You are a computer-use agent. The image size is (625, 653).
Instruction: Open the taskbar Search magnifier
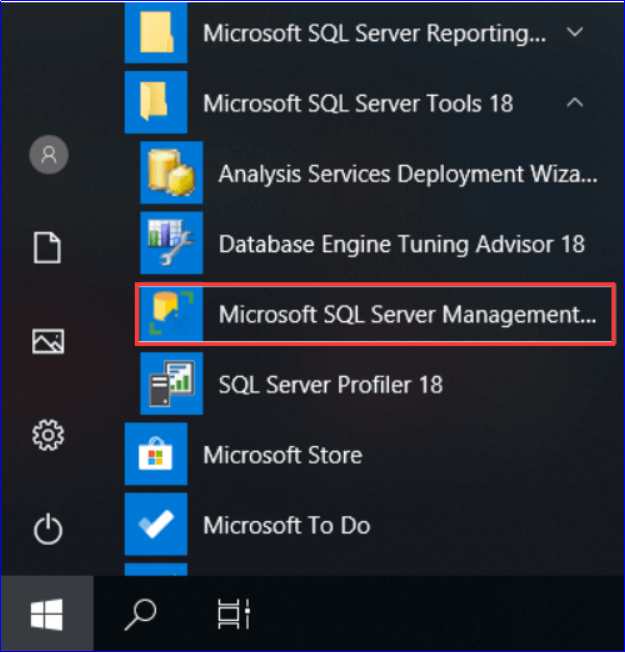(x=140, y=615)
